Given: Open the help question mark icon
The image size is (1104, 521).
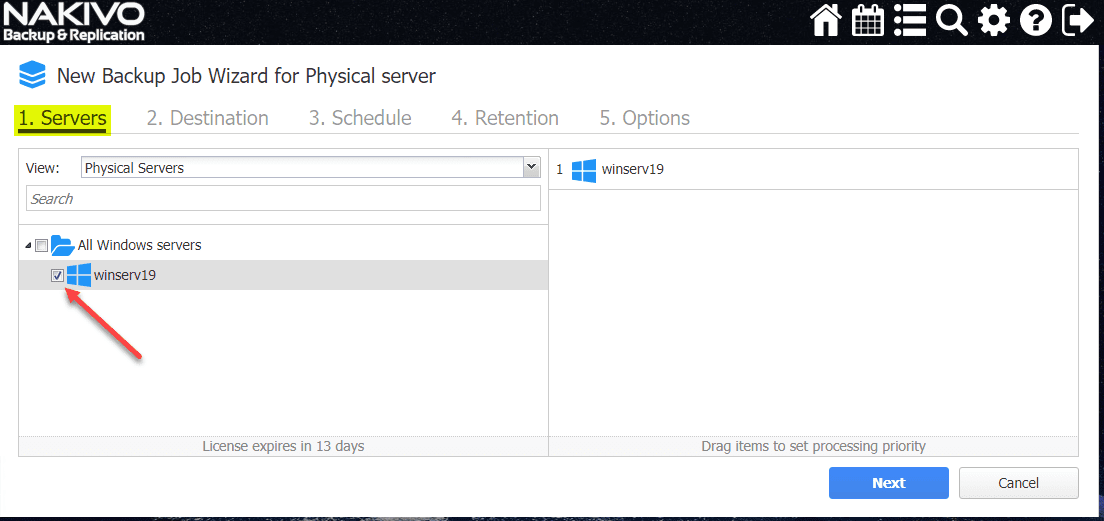Looking at the screenshot, I should [x=1036, y=20].
